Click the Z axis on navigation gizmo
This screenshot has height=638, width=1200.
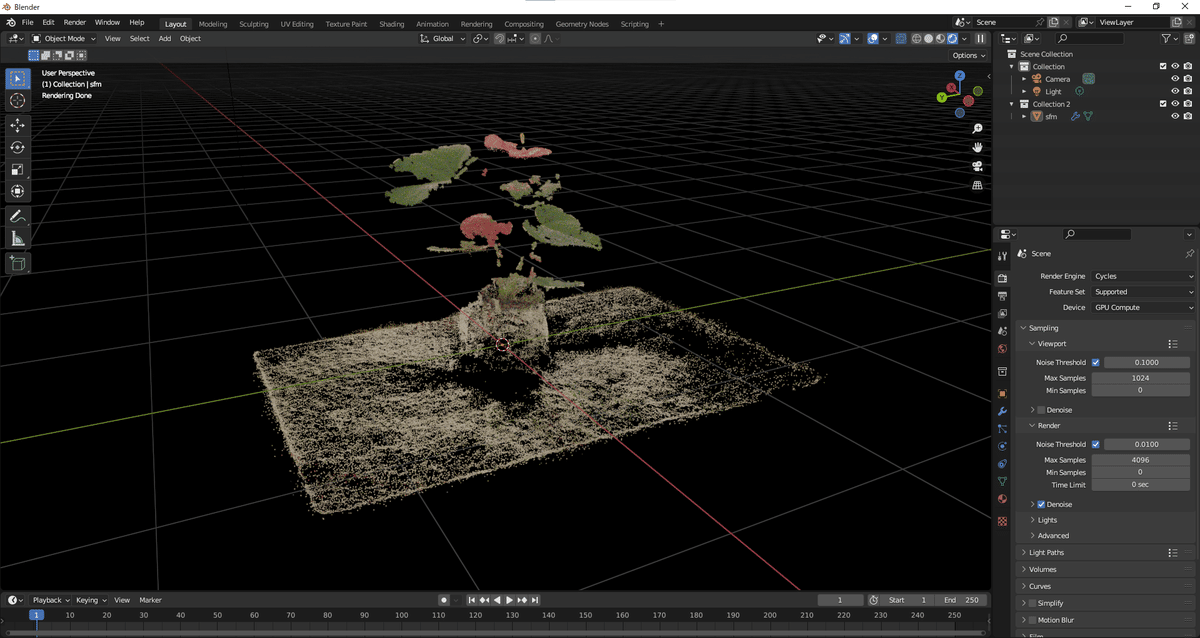coord(959,76)
